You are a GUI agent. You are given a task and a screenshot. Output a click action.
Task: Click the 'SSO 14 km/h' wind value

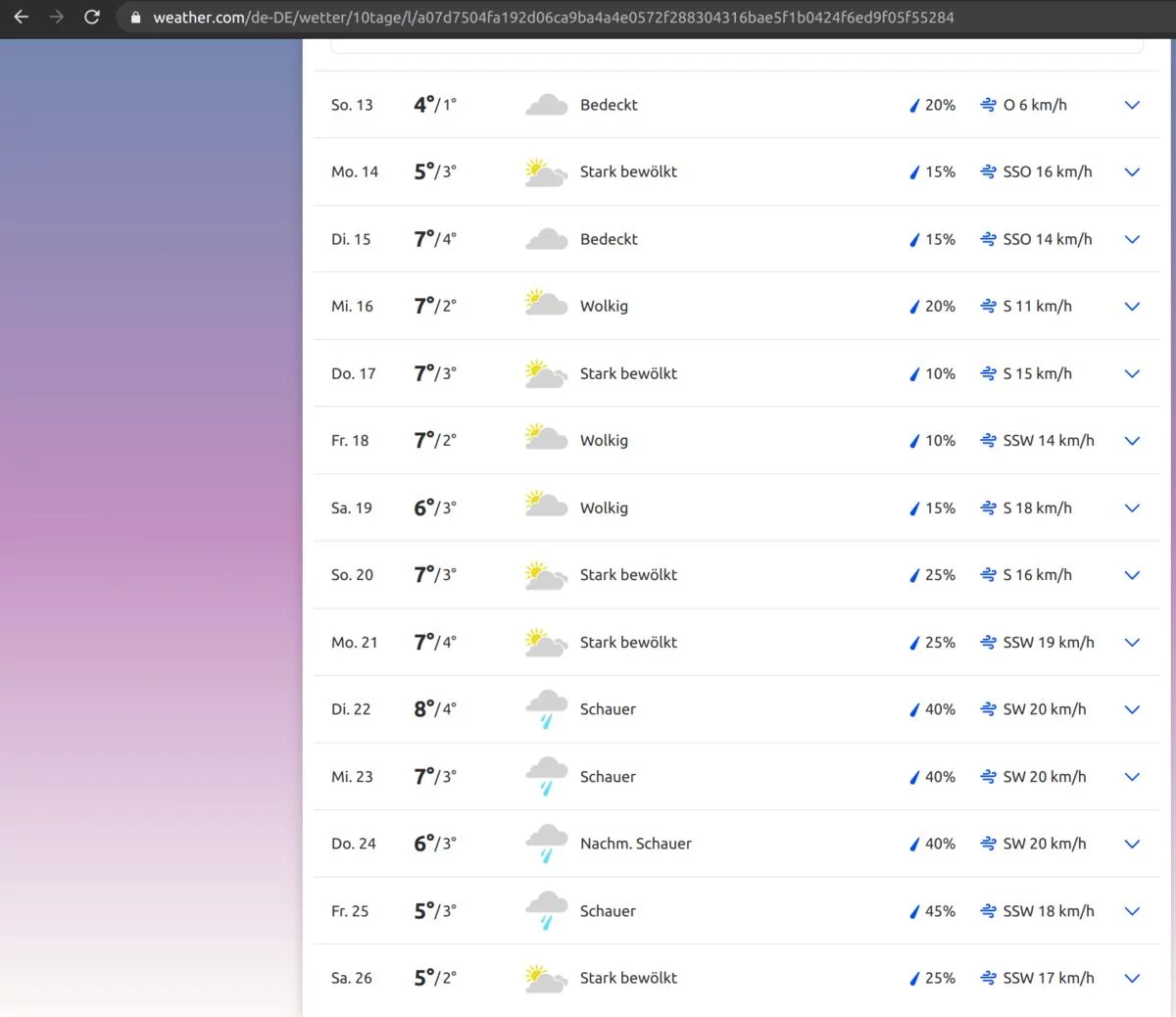pyautogui.click(x=1048, y=239)
